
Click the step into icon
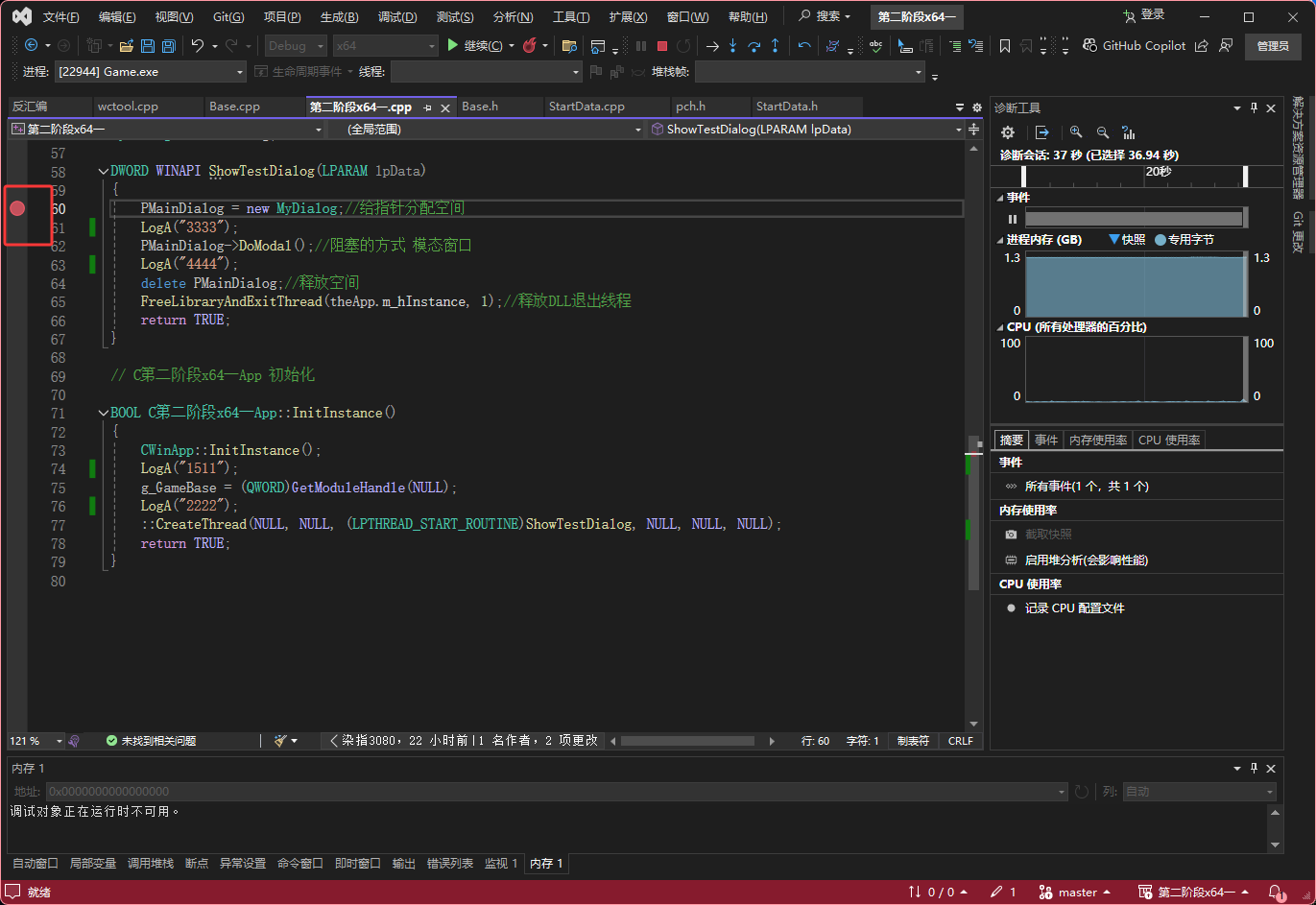pos(732,45)
